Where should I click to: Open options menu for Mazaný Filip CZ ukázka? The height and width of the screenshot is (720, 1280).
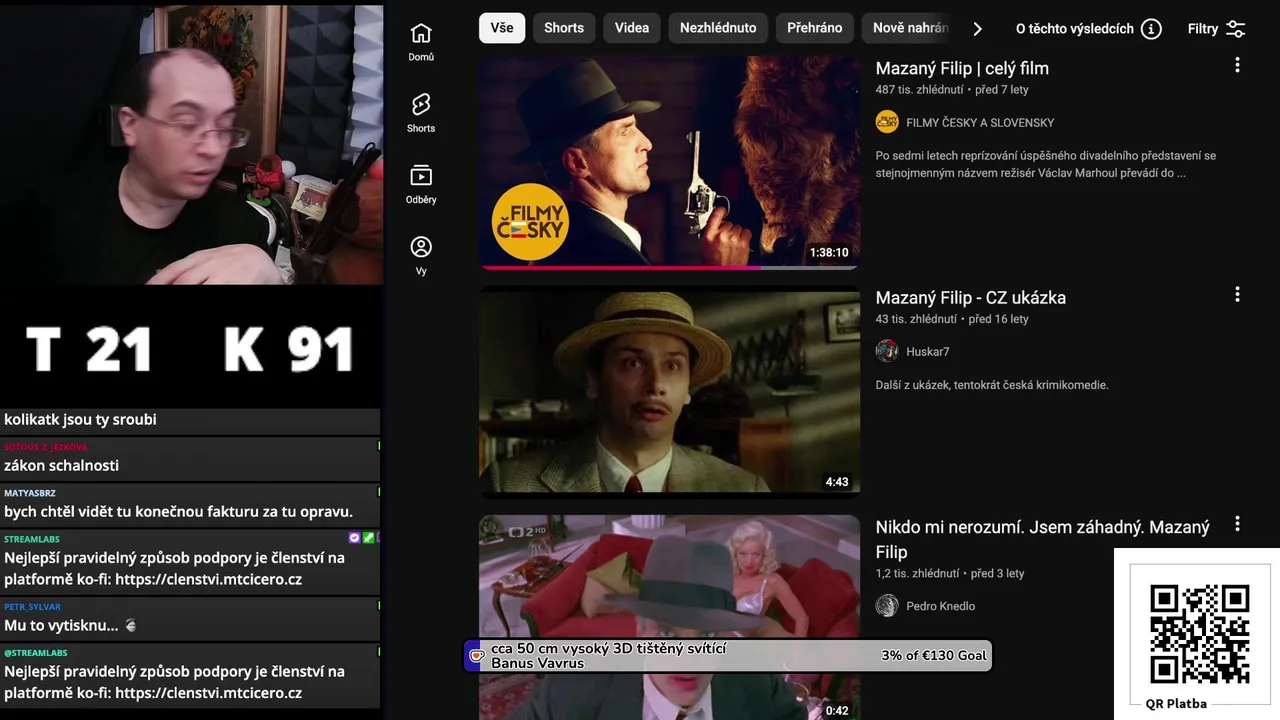(x=1237, y=295)
